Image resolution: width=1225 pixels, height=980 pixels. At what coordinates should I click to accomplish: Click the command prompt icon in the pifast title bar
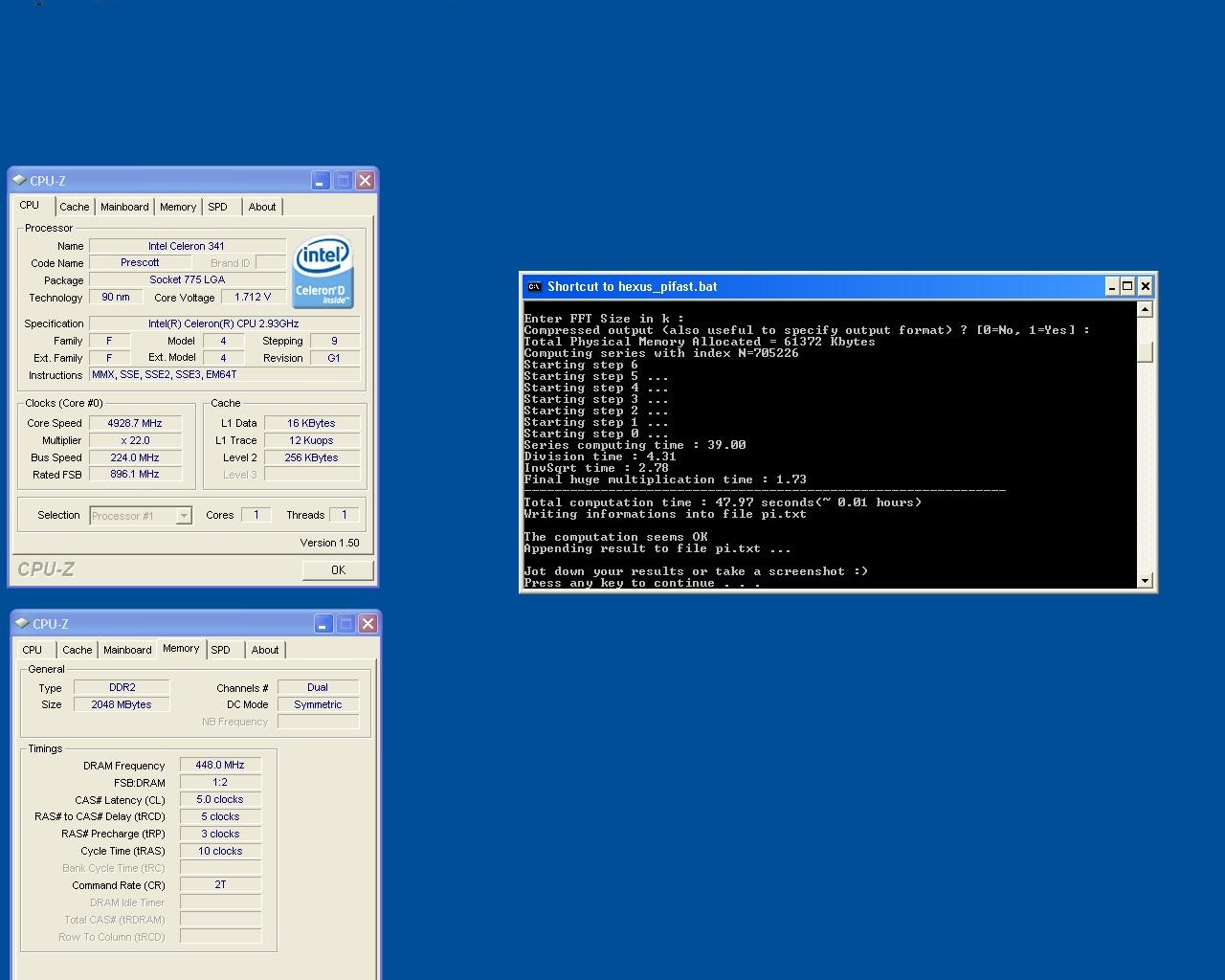coord(534,286)
